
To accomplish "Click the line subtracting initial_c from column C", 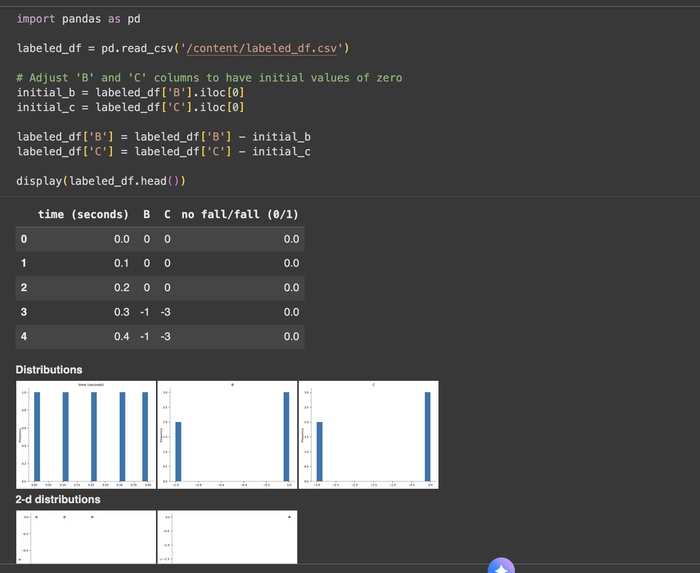I will pos(163,152).
